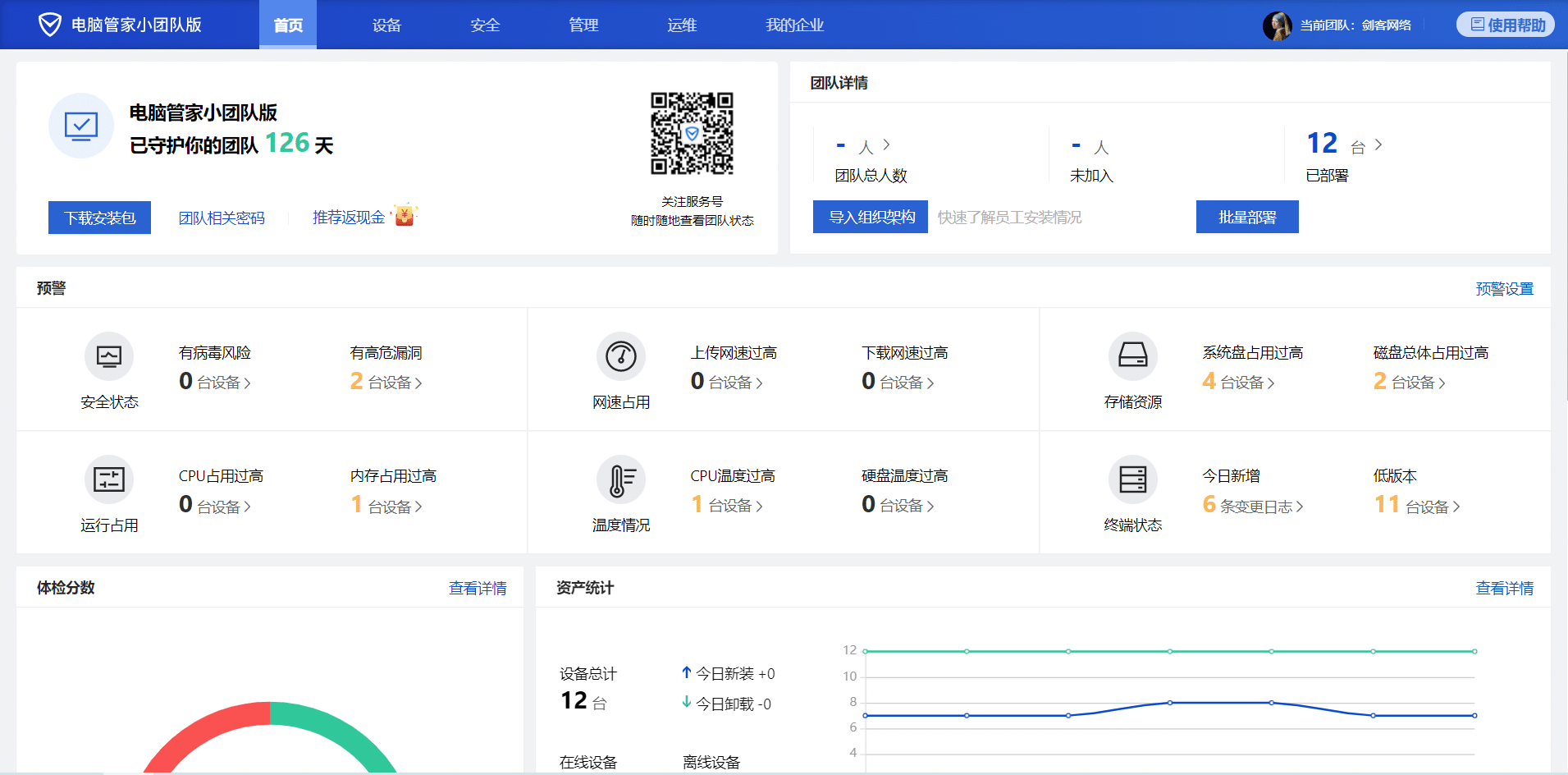Click the shield logo of 电脑管家小团队版
The width and height of the screenshot is (1568, 775).
click(x=49, y=25)
